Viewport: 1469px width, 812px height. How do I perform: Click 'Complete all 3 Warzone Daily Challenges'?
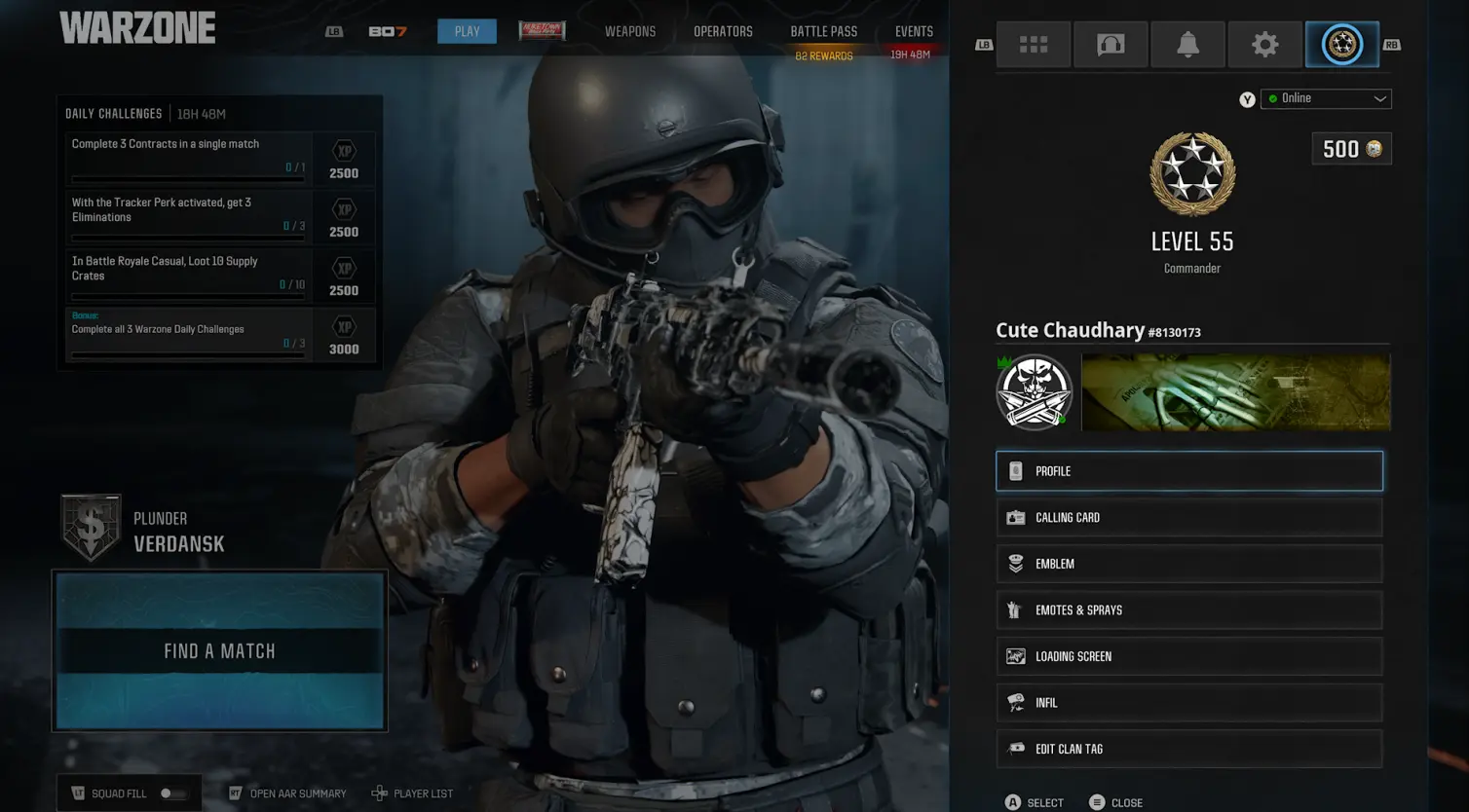[x=158, y=329]
